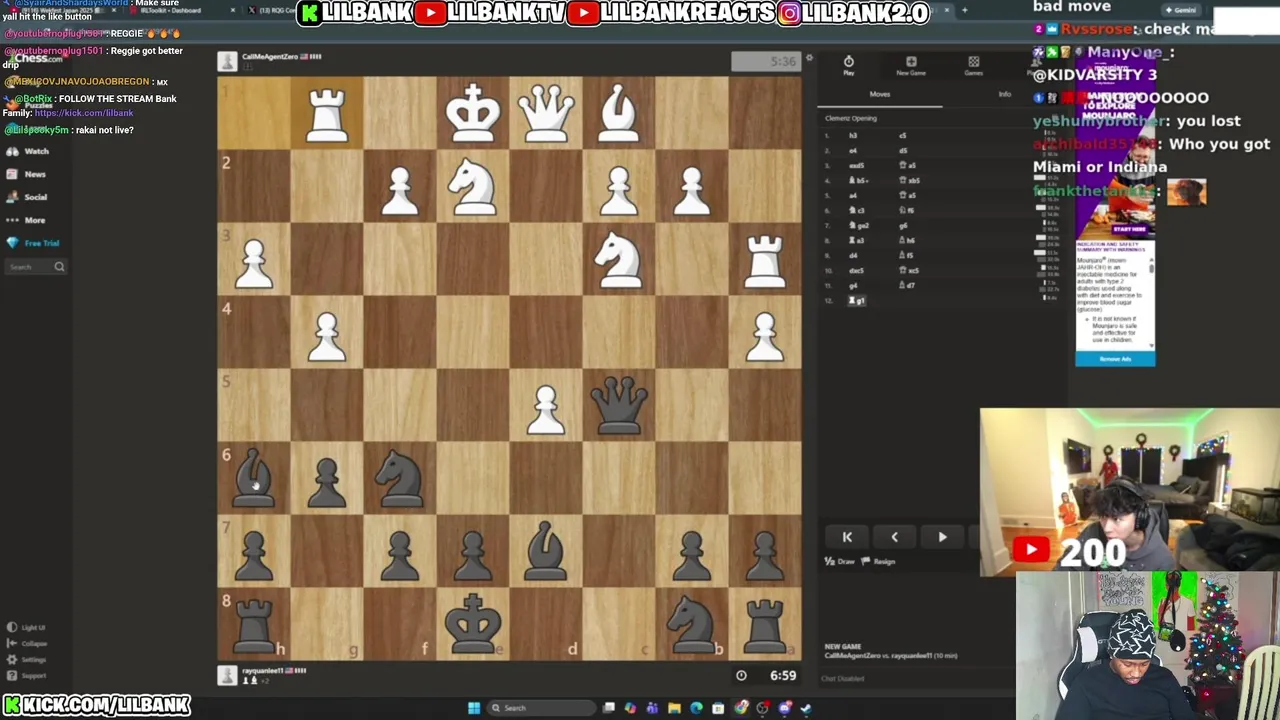This screenshot has width=1280, height=720.
Task: Open the kick.com/lilbank link in chat
Action: 84,113
